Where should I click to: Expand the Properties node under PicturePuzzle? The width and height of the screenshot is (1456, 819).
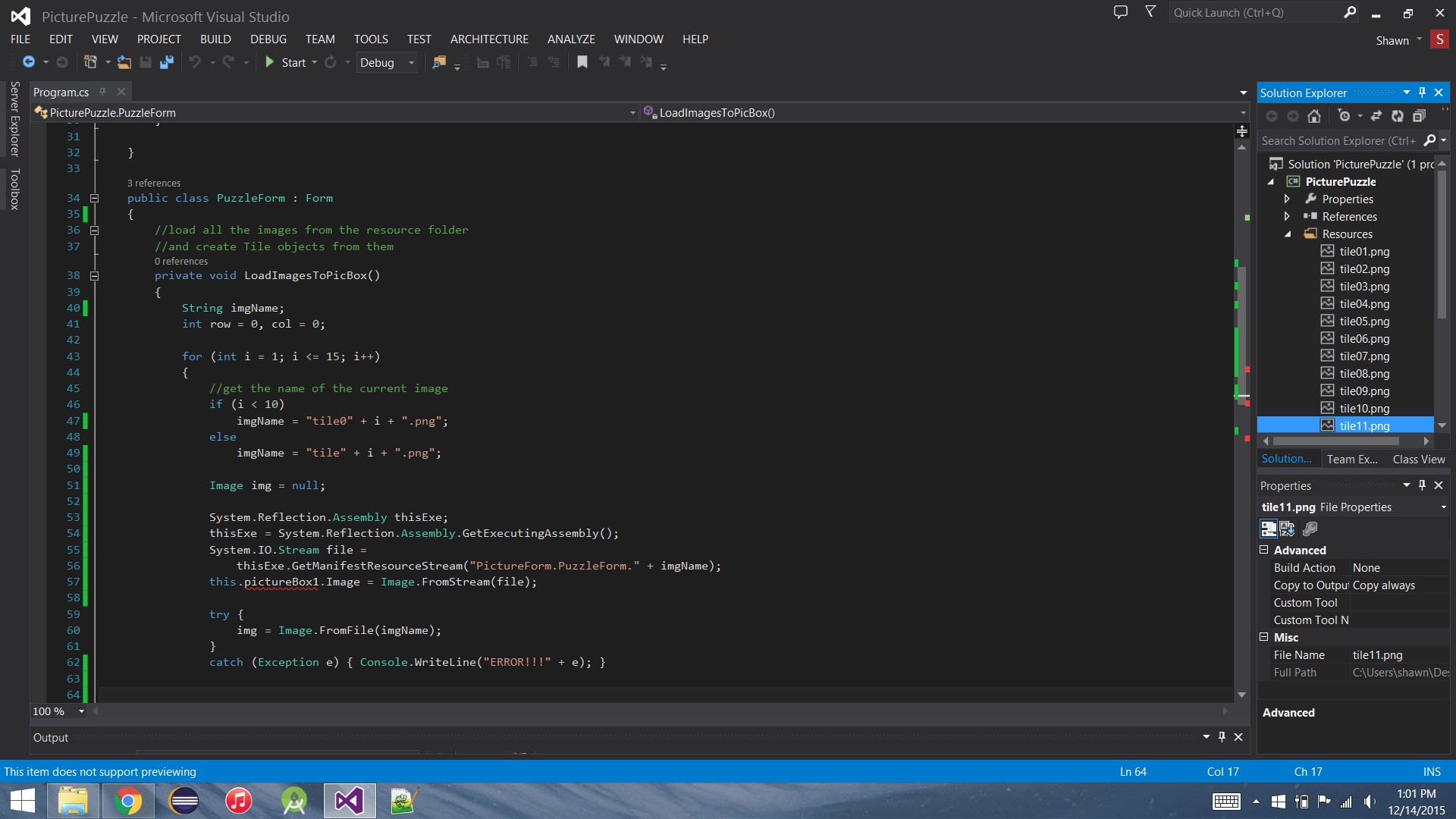tap(1287, 199)
